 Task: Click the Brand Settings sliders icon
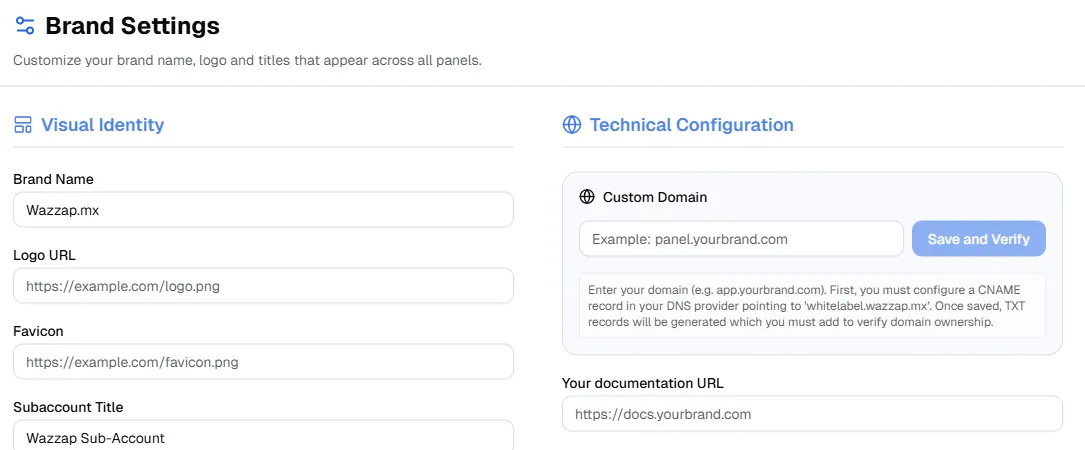click(24, 26)
